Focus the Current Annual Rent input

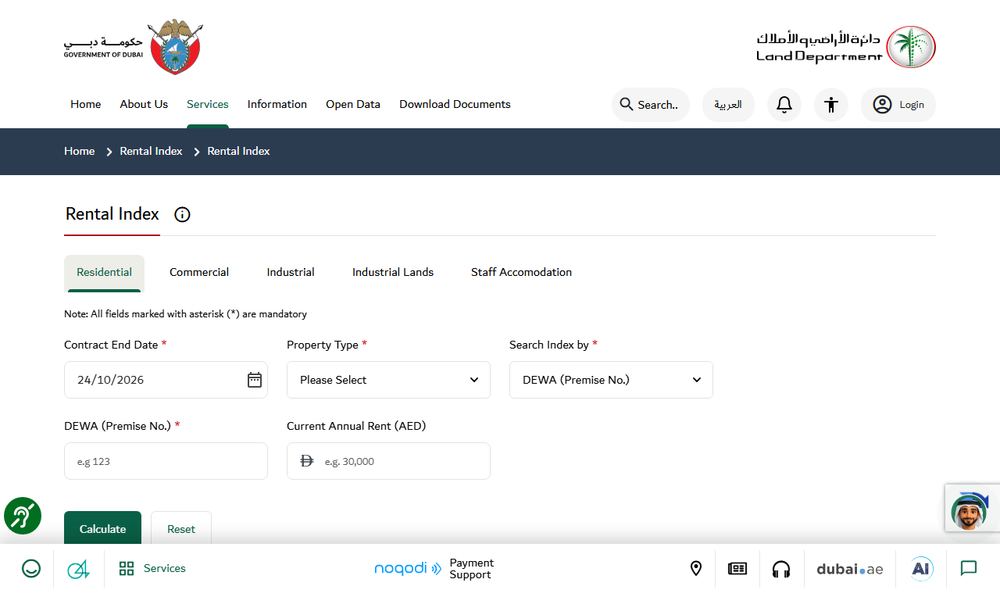point(388,461)
